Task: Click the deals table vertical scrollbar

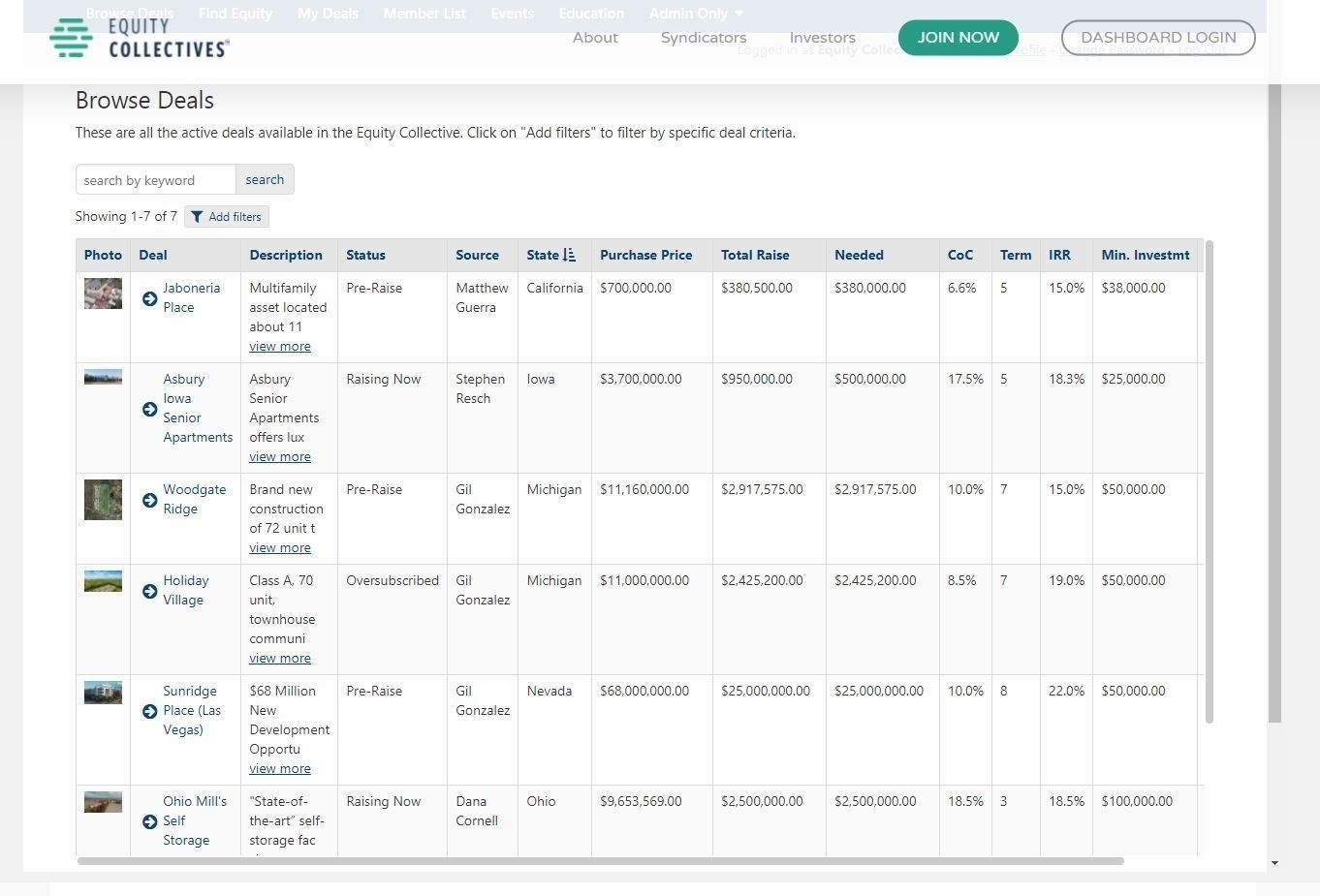Action: (x=1210, y=481)
